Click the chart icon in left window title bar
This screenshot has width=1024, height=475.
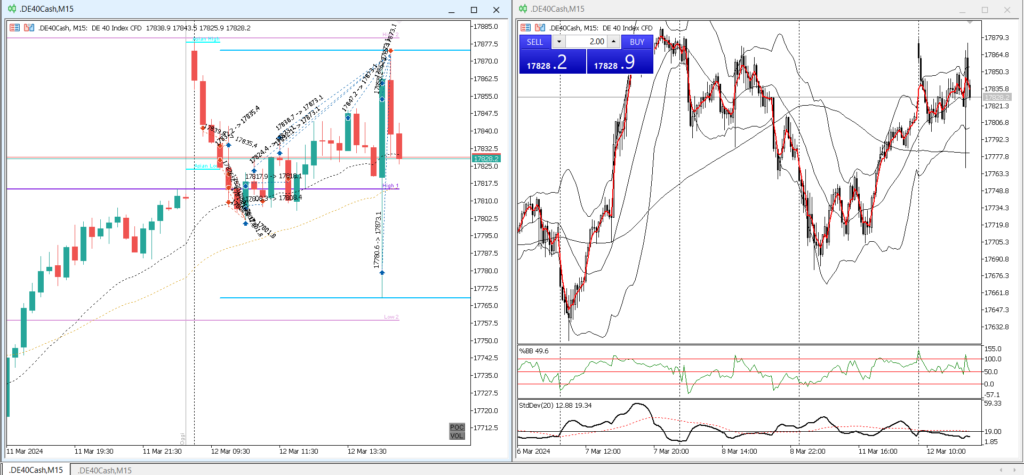pos(10,9)
